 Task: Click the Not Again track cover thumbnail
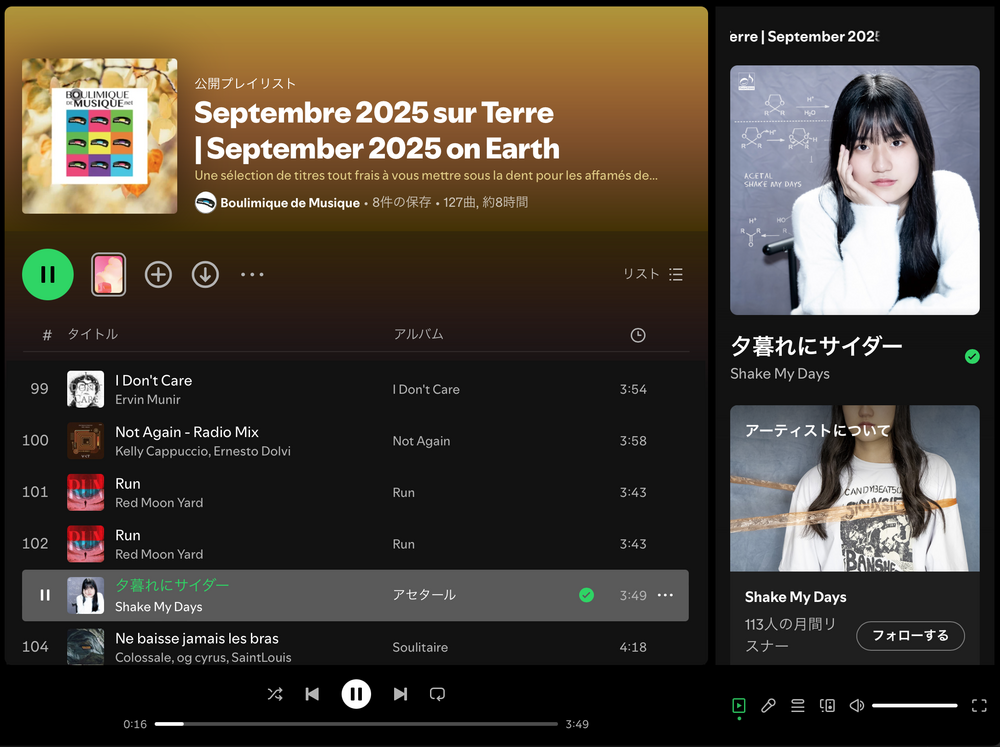click(85, 441)
